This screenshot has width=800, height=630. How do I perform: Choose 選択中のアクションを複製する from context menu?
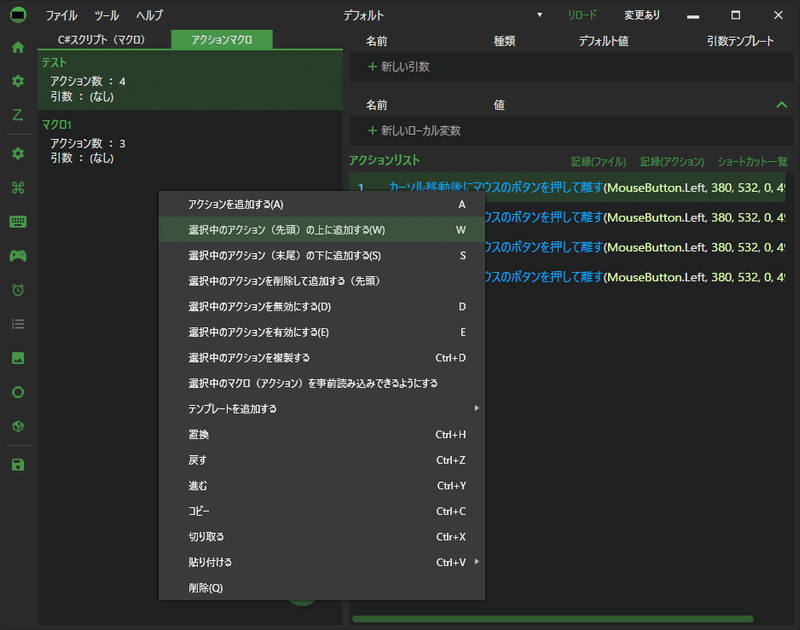point(322,358)
